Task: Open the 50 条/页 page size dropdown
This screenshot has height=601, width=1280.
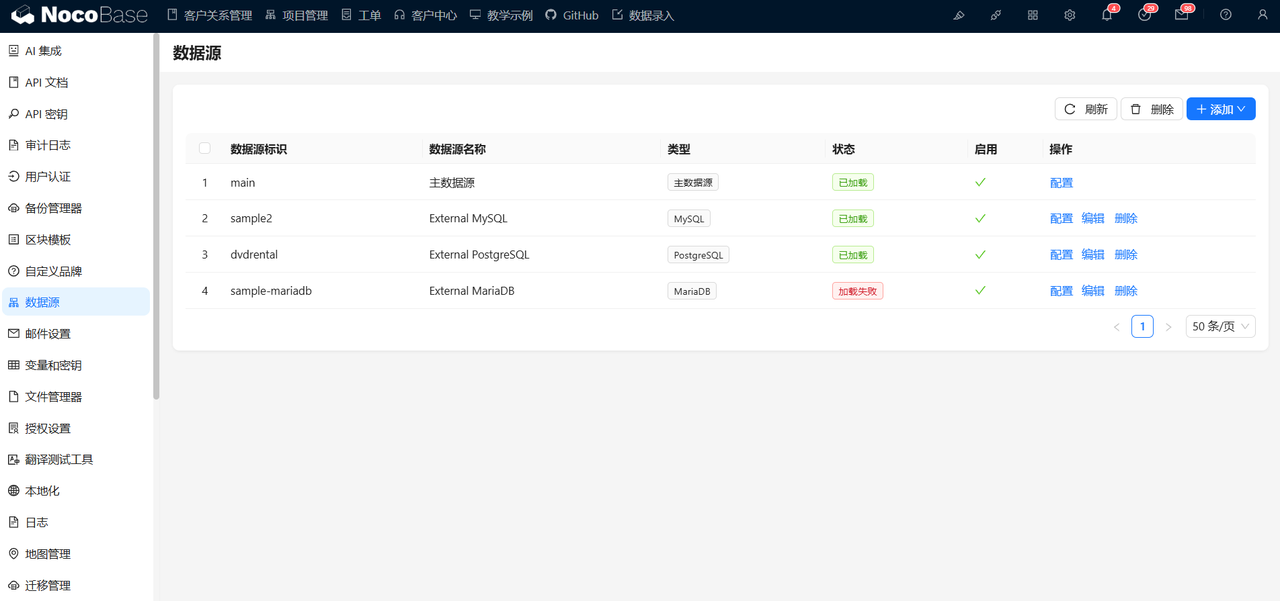Action: click(1220, 326)
